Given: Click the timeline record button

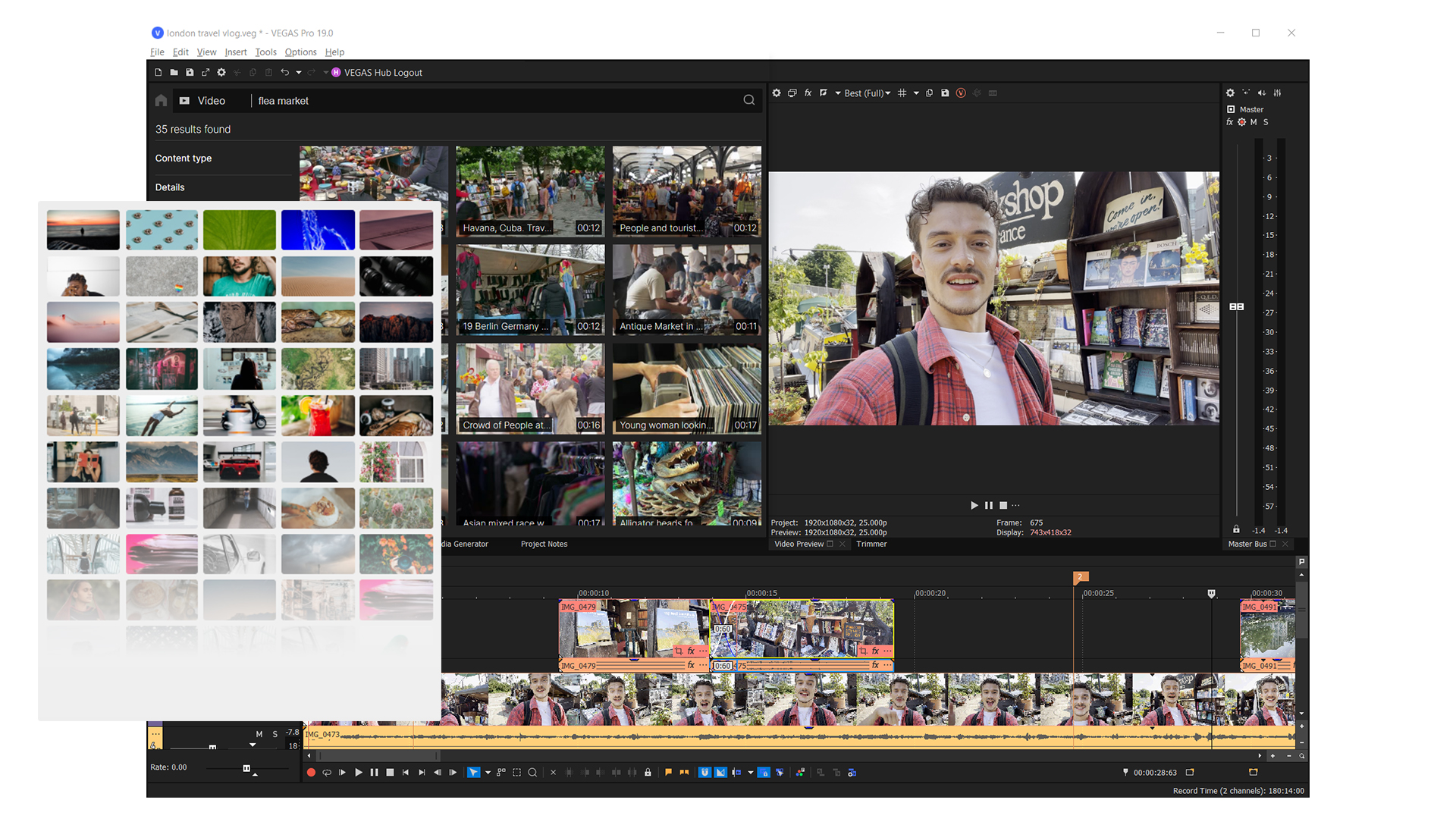Looking at the screenshot, I should click(x=311, y=773).
